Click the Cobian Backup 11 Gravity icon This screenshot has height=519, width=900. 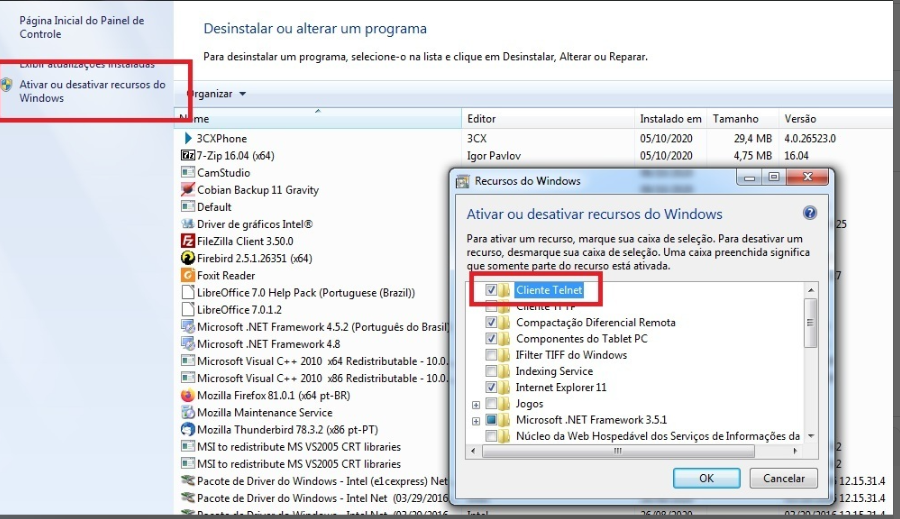(188, 189)
